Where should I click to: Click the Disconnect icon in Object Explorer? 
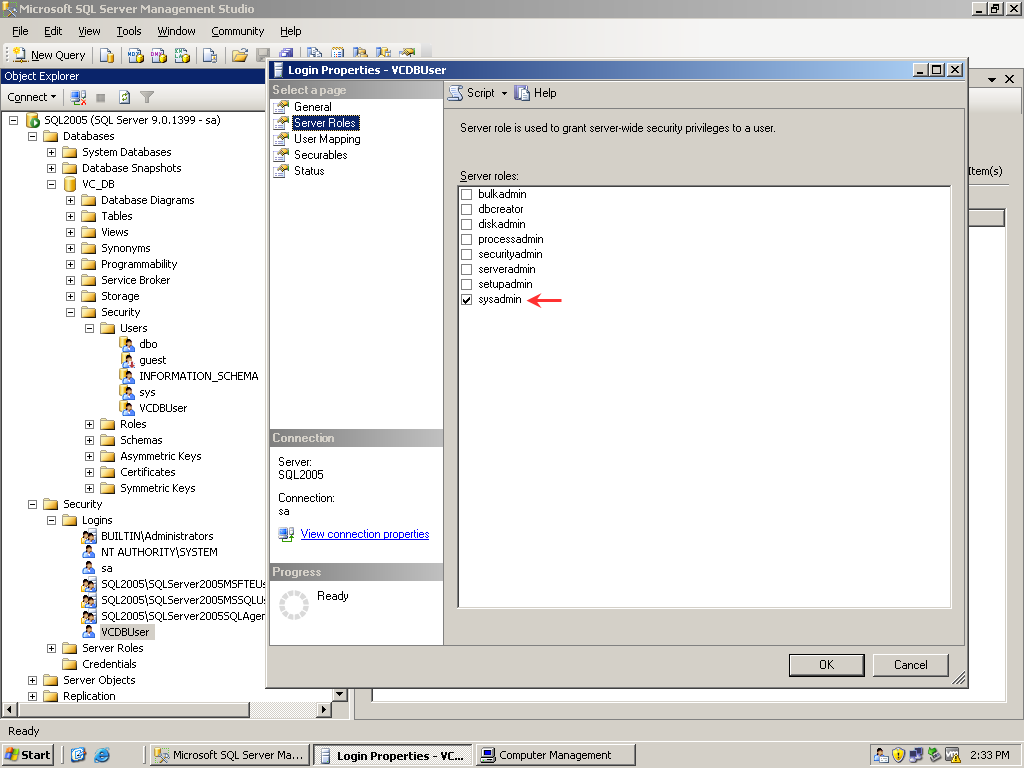[x=78, y=97]
